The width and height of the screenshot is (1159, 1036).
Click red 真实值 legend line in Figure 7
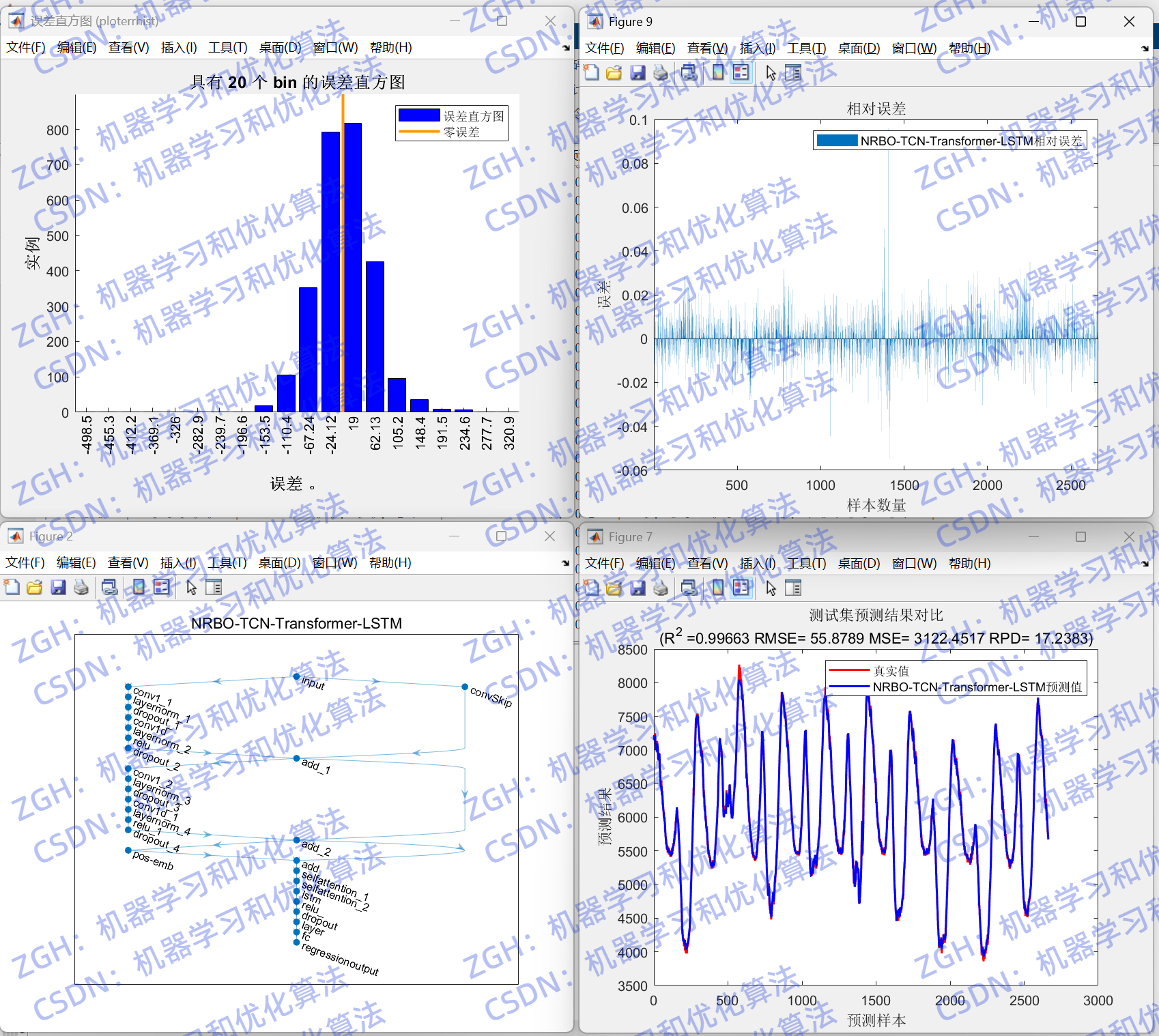coord(849,670)
